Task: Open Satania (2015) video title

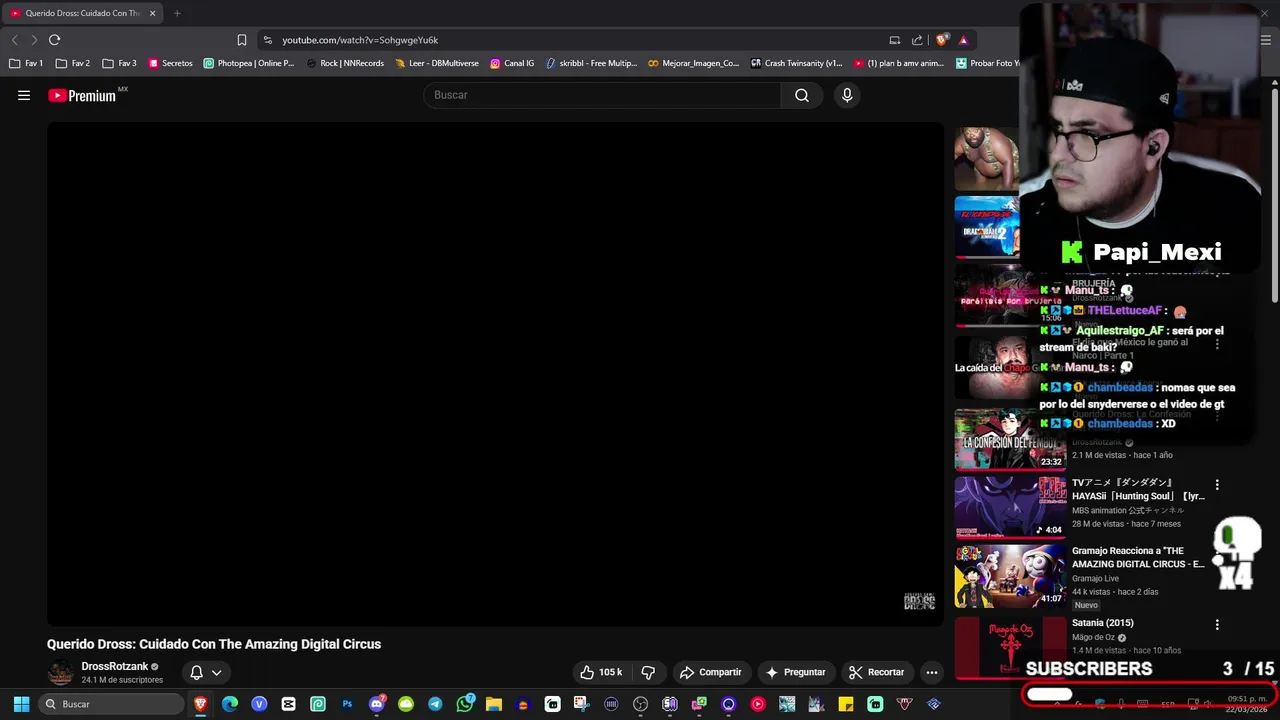Action: pyautogui.click(x=1102, y=623)
